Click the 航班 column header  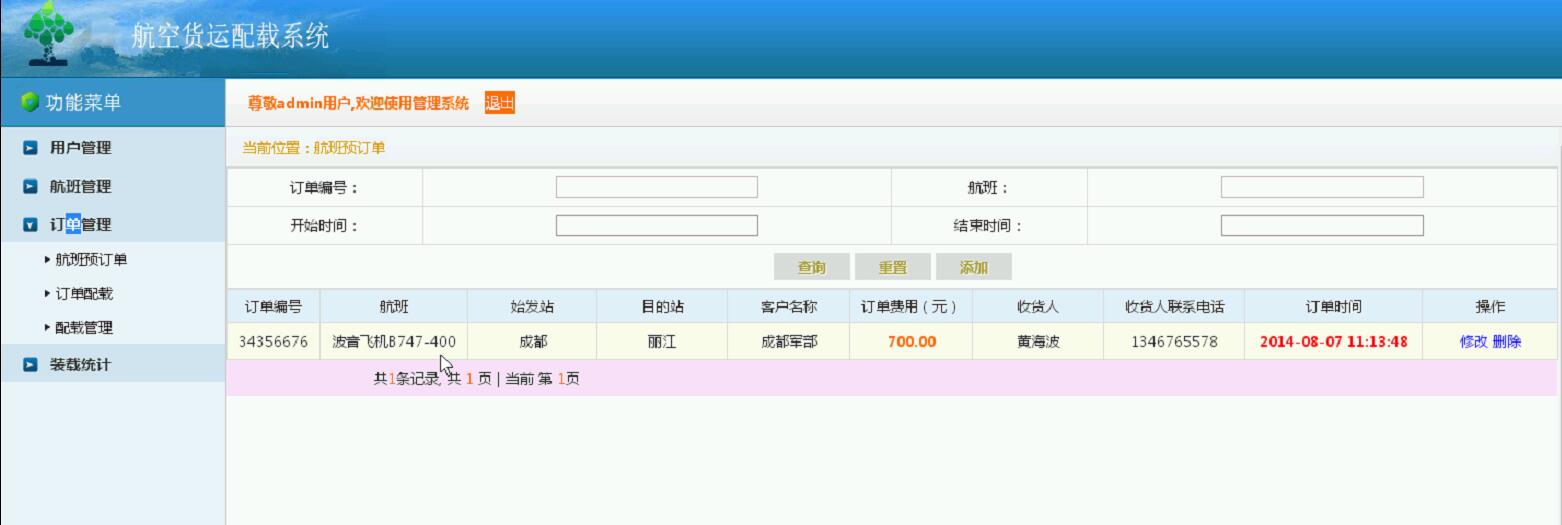(x=394, y=307)
